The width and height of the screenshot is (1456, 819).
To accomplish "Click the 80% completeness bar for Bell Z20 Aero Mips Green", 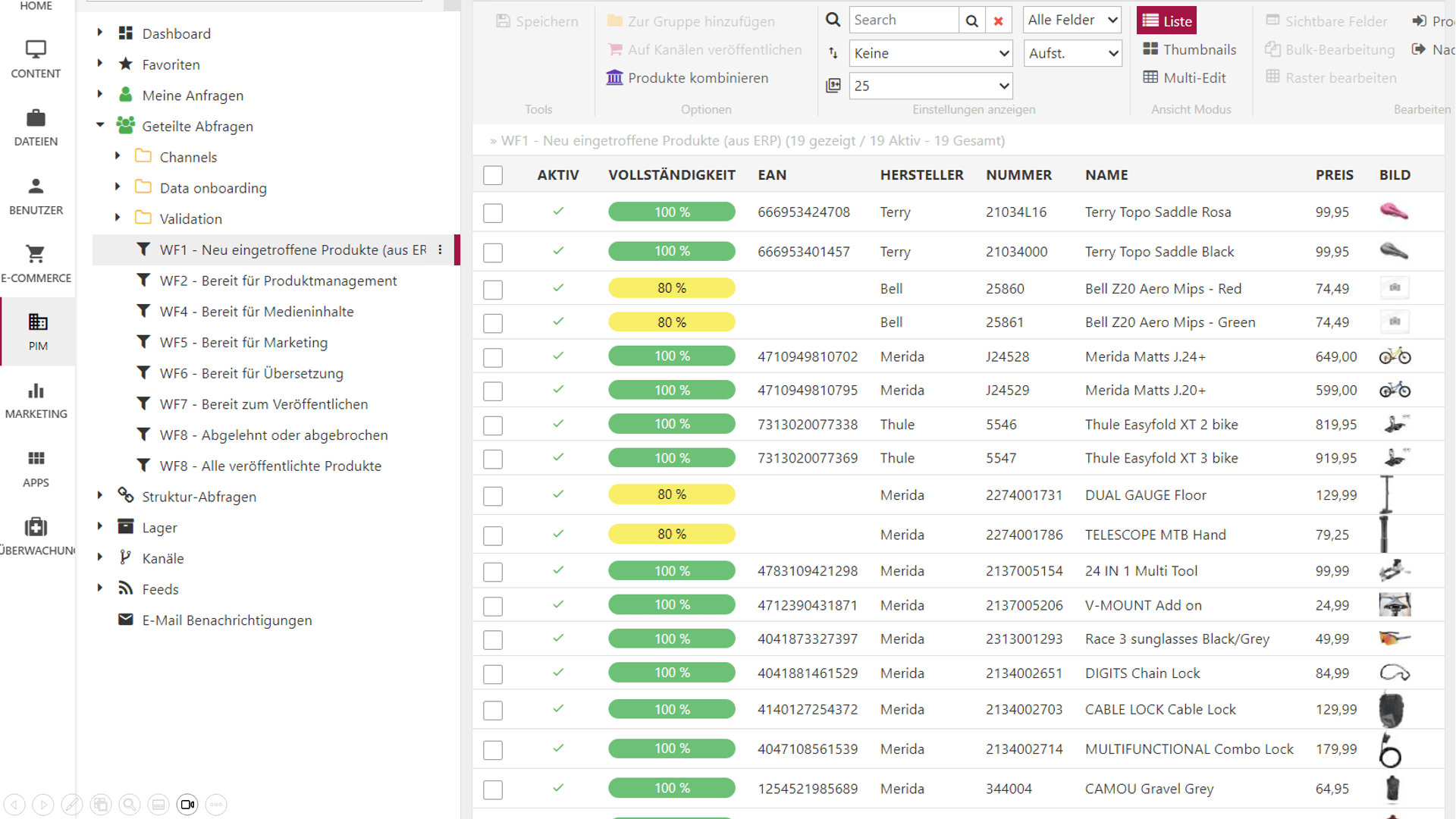I will point(671,322).
